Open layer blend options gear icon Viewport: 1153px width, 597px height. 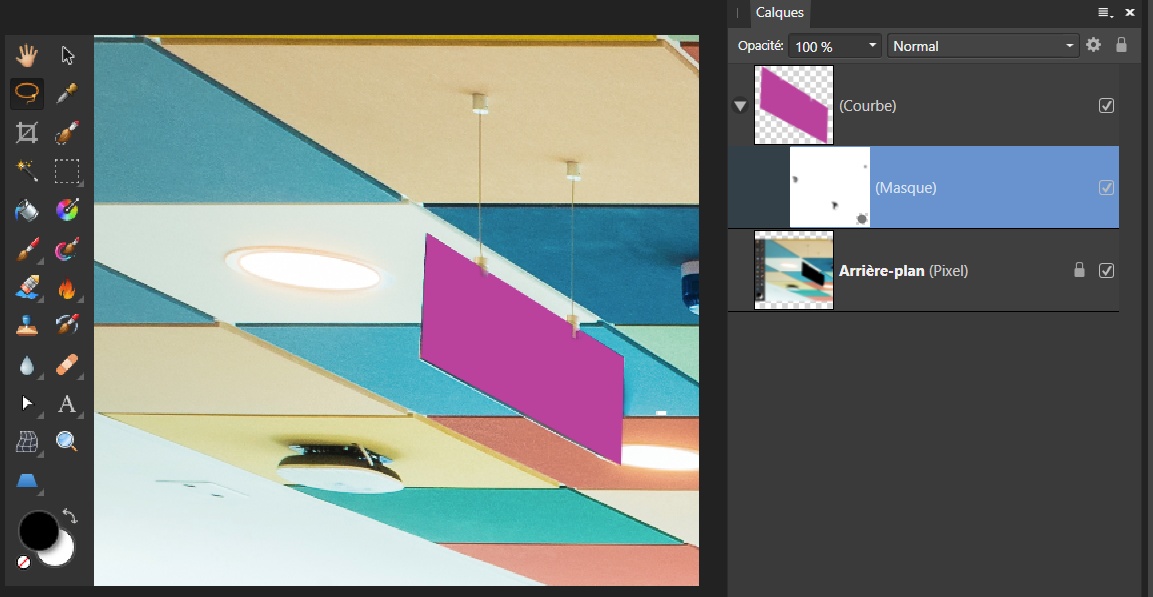pos(1093,45)
